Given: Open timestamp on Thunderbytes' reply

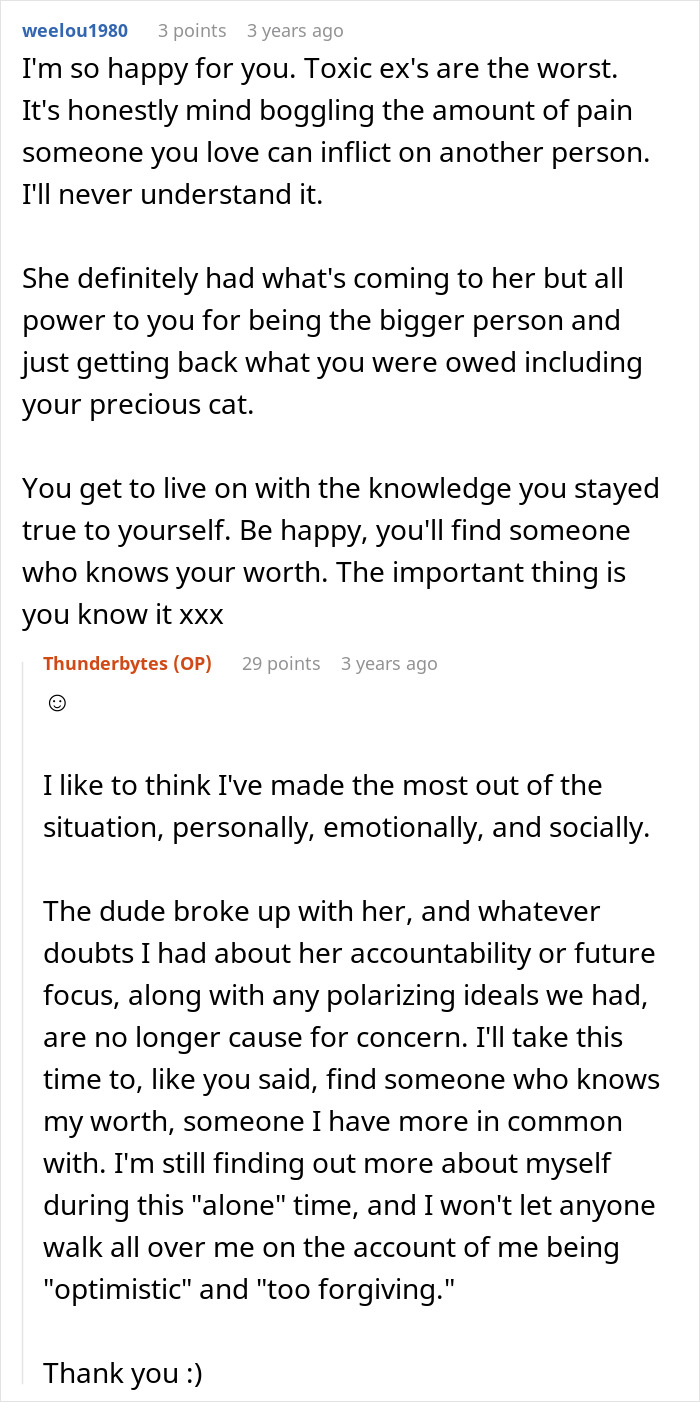Looking at the screenshot, I should pos(389,664).
